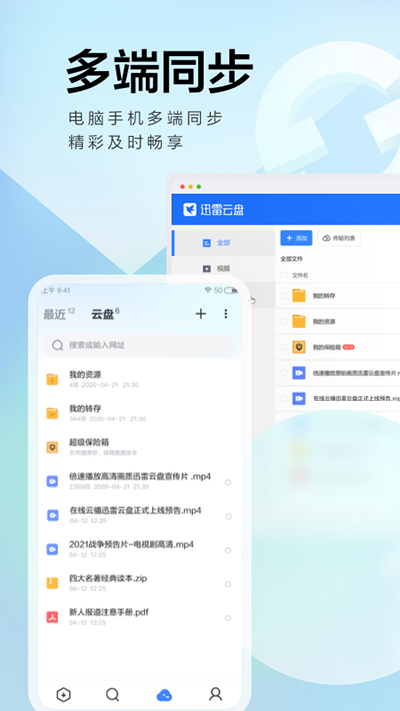Click the 文件名 column header in desktop window

(300, 275)
